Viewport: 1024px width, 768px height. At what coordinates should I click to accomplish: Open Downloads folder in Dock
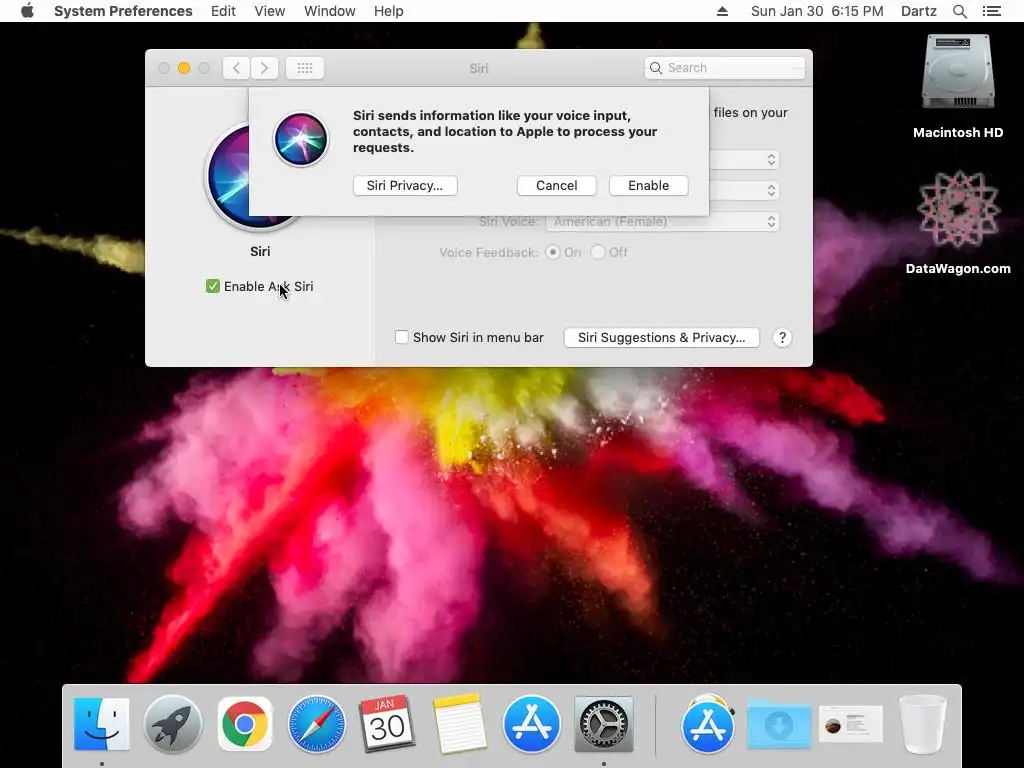point(778,724)
